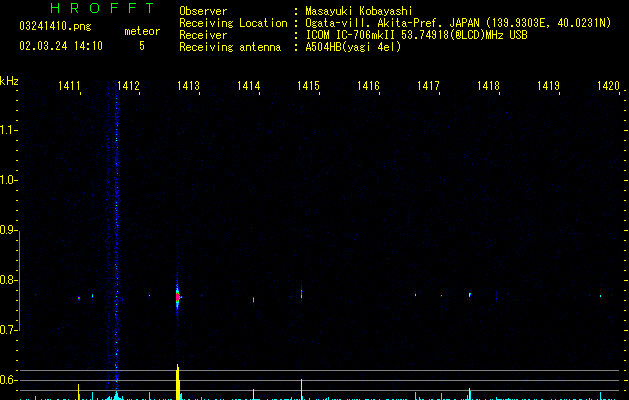629x400 pixels.
Task: Click the Observer label
Action: pos(203,11)
